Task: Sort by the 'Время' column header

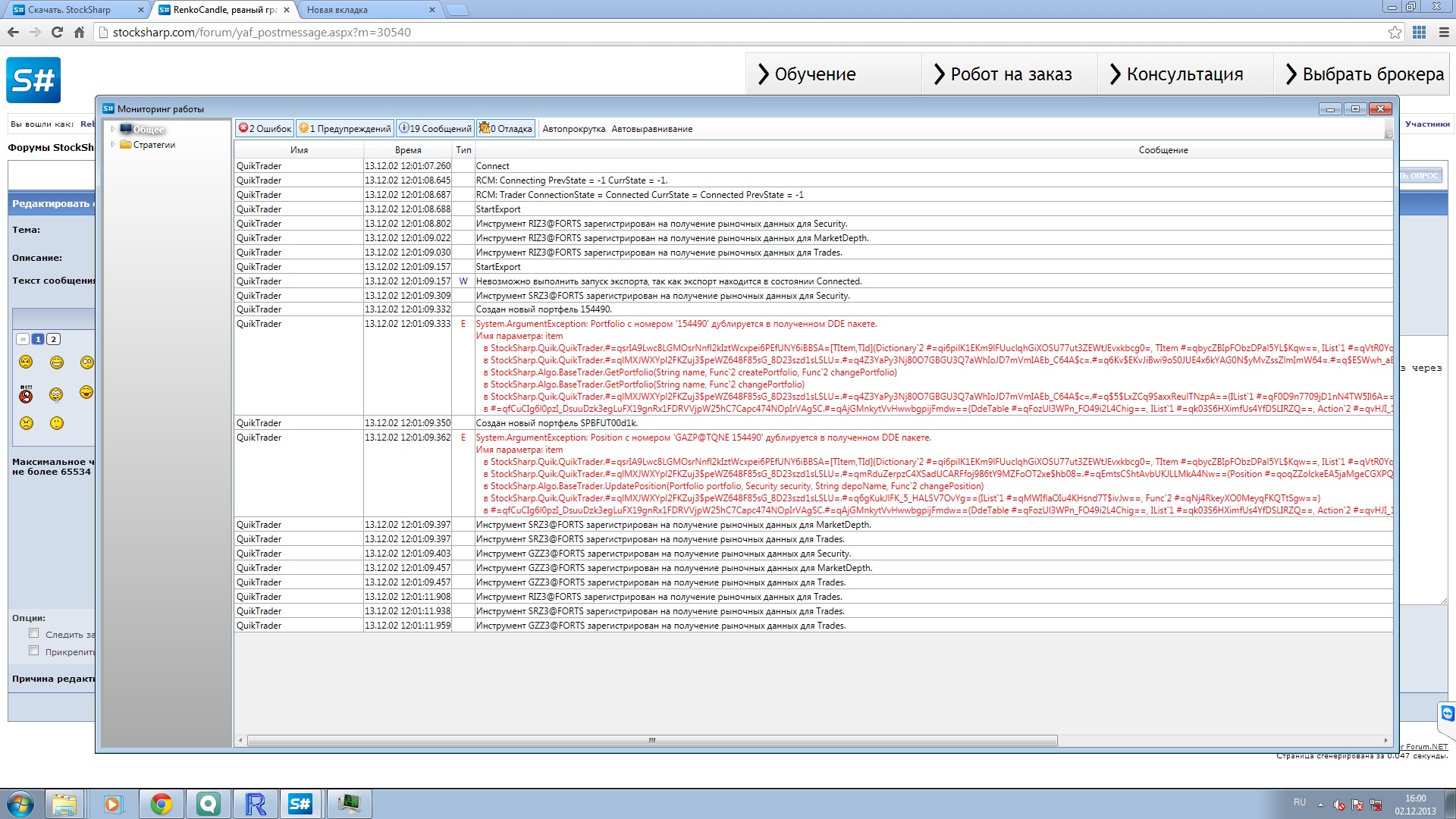Action: coord(408,150)
